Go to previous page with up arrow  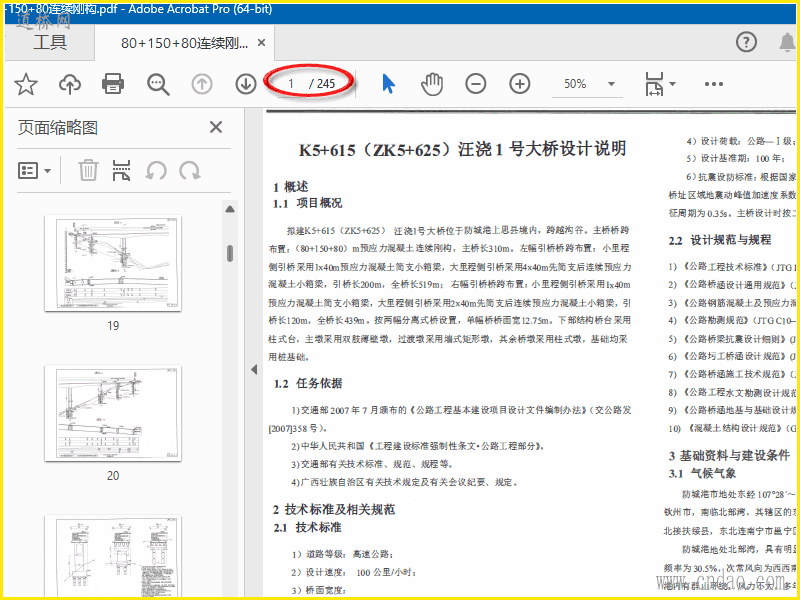(202, 84)
